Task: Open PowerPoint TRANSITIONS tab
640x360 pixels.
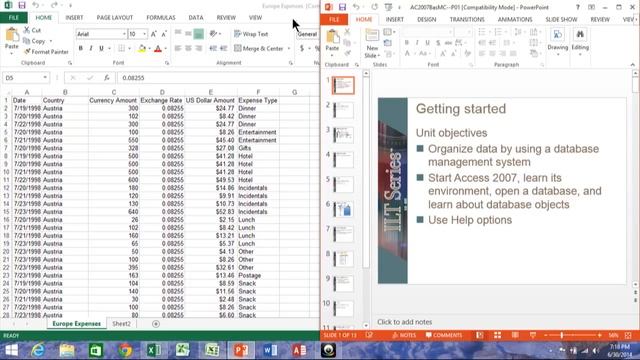Action: click(467, 19)
